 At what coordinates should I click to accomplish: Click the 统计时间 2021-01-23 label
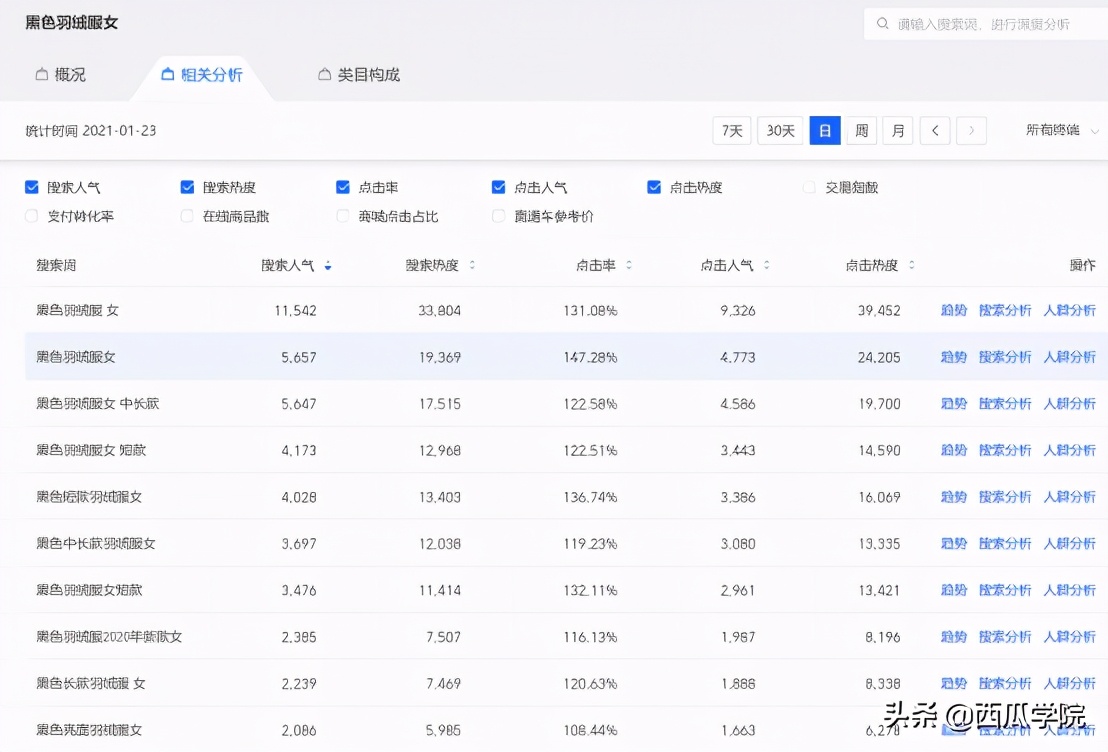pyautogui.click(x=90, y=131)
